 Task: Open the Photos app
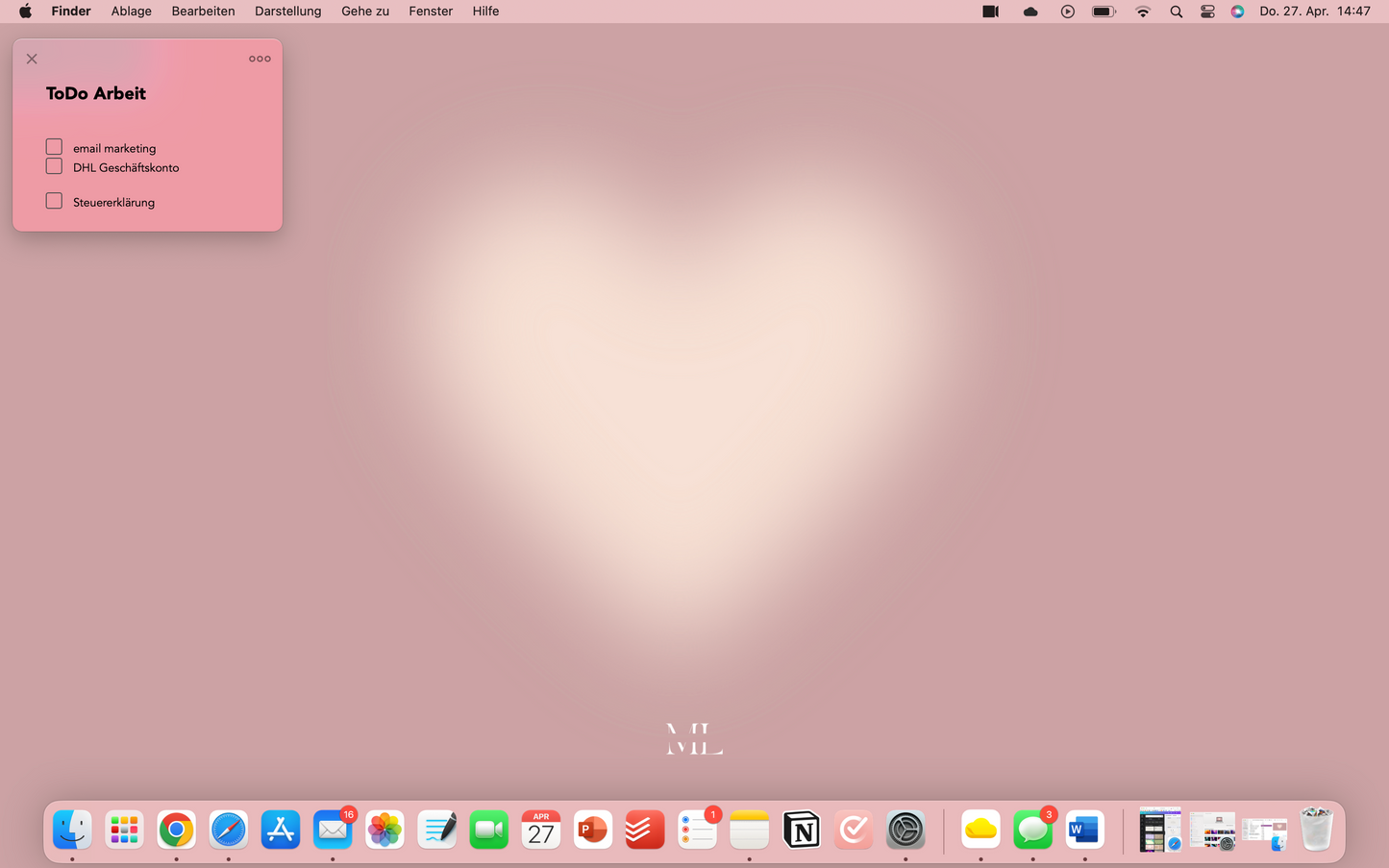(x=384, y=830)
